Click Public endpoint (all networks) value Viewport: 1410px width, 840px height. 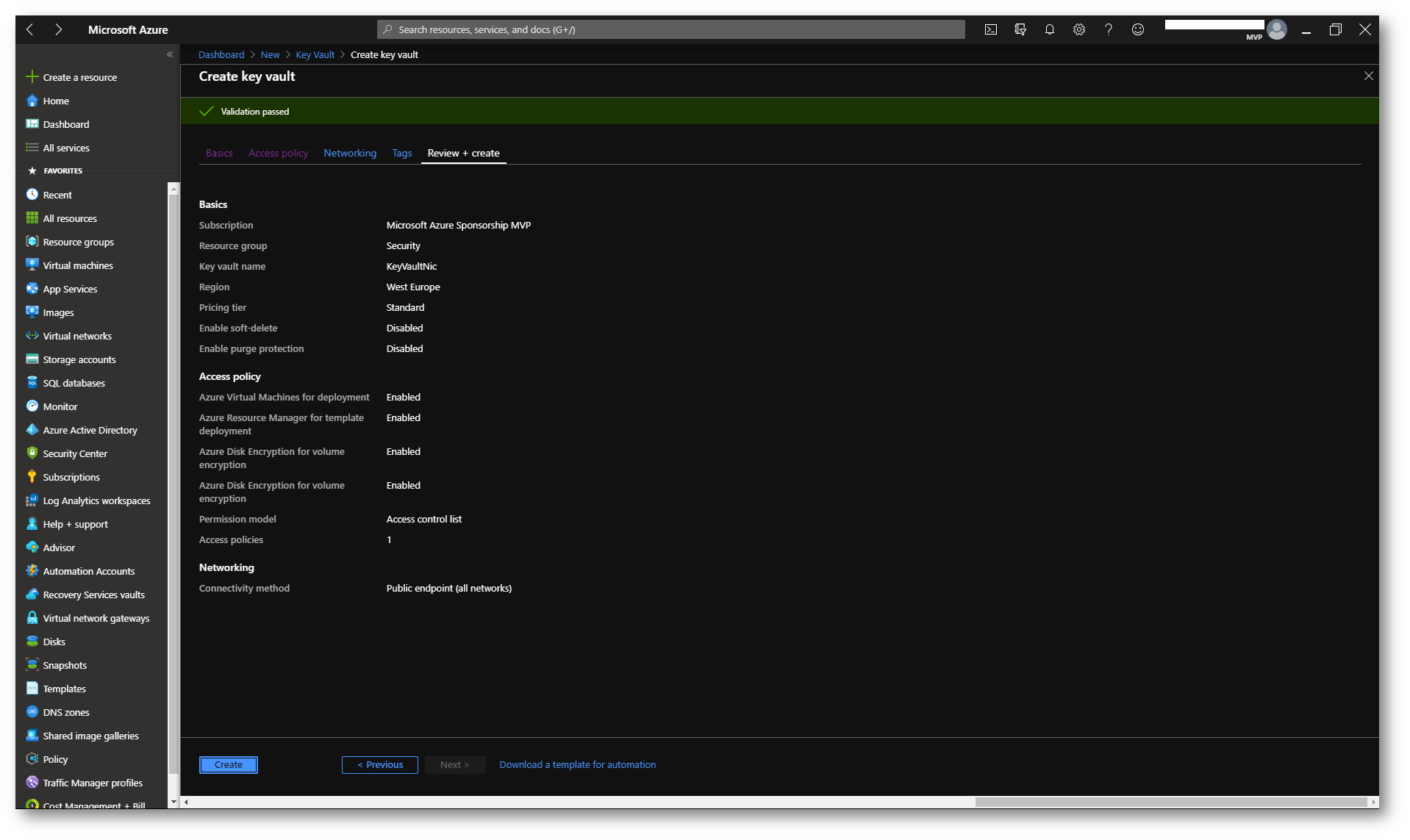tap(448, 588)
